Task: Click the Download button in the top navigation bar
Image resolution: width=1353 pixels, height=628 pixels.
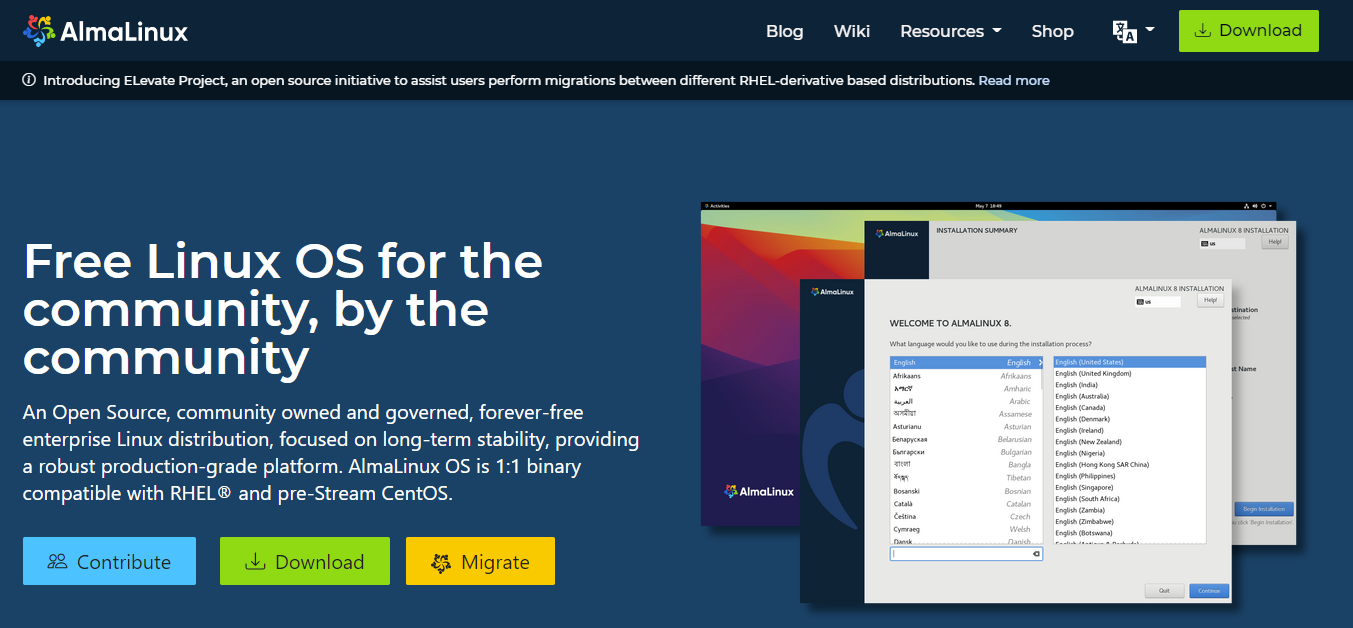Action: [1249, 30]
